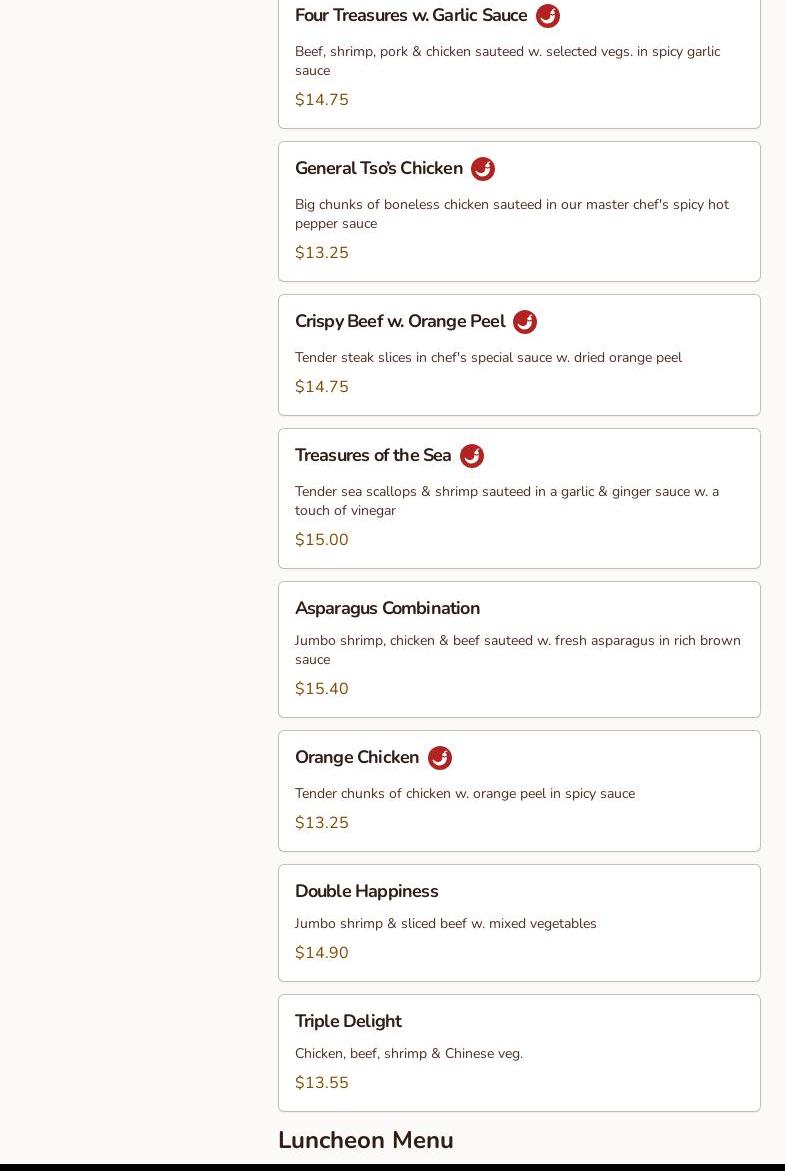Viewport: 785px width, 1171px height.
Task: Open the Orange Chicken menu item
Action: tap(357, 758)
